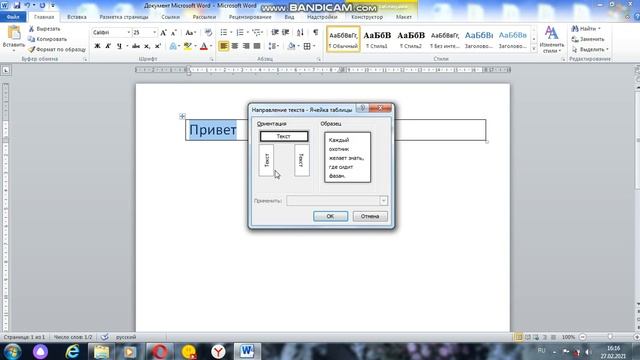Toggle strikethrough formatting

click(x=136, y=46)
